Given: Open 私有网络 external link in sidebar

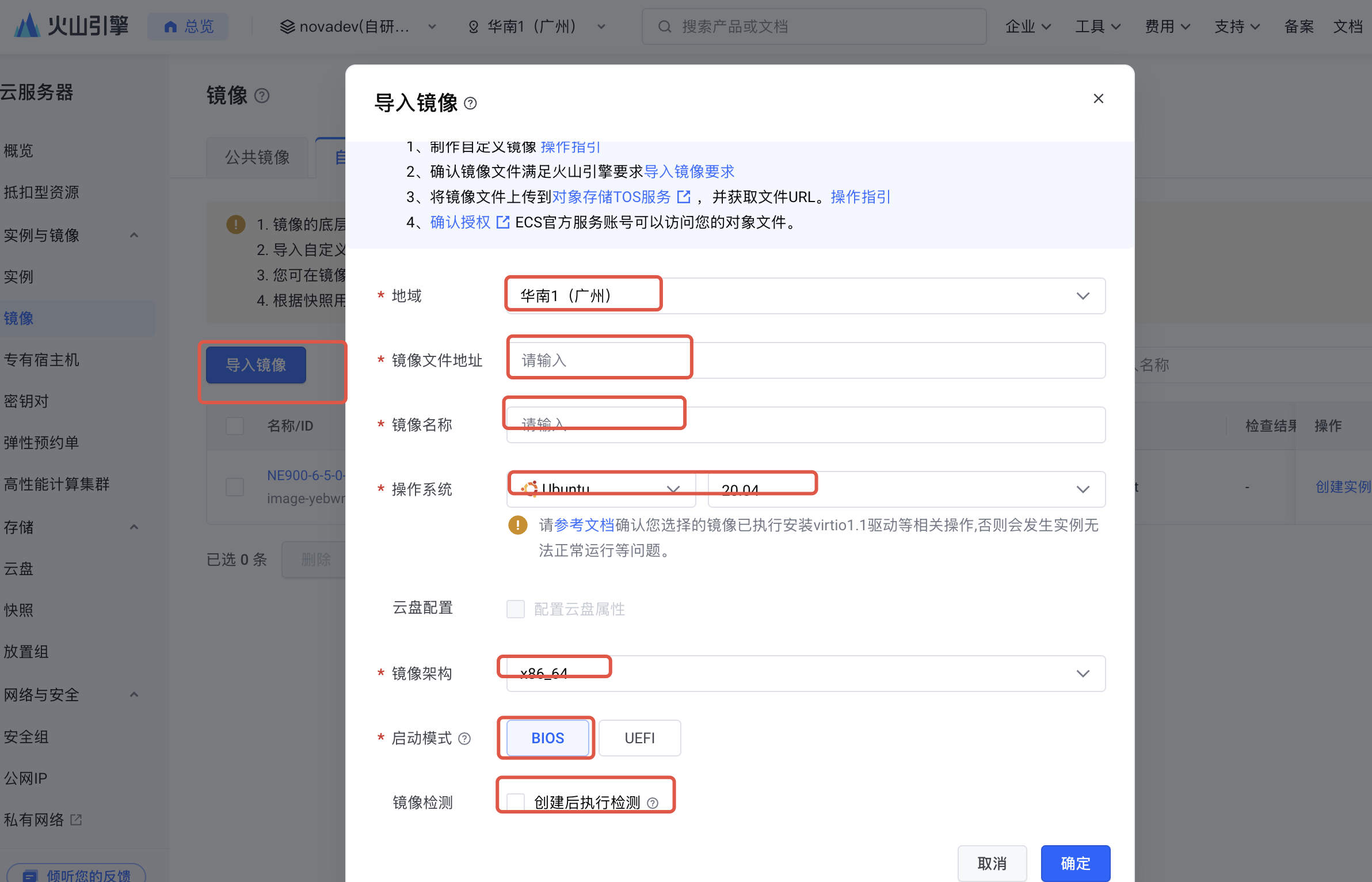Looking at the screenshot, I should [x=43, y=820].
